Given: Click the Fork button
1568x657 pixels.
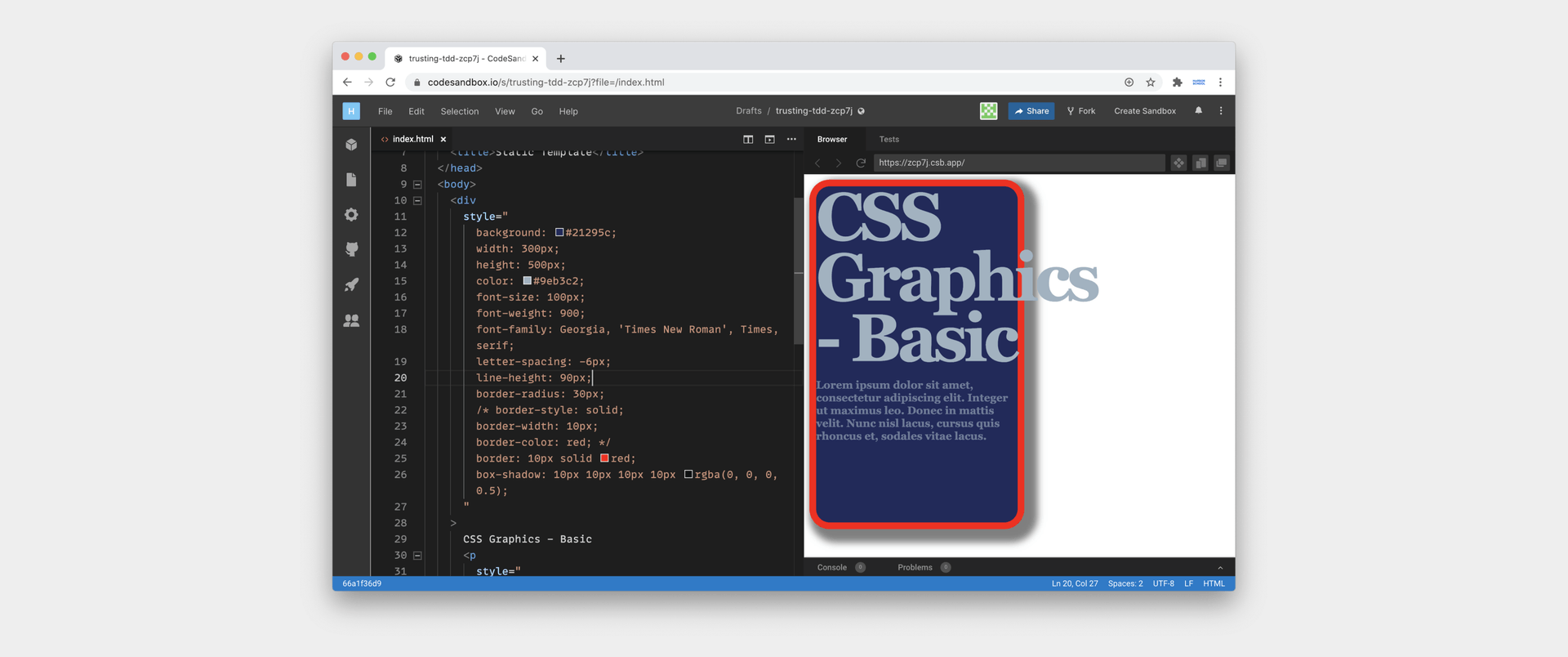Looking at the screenshot, I should pos(1081,111).
